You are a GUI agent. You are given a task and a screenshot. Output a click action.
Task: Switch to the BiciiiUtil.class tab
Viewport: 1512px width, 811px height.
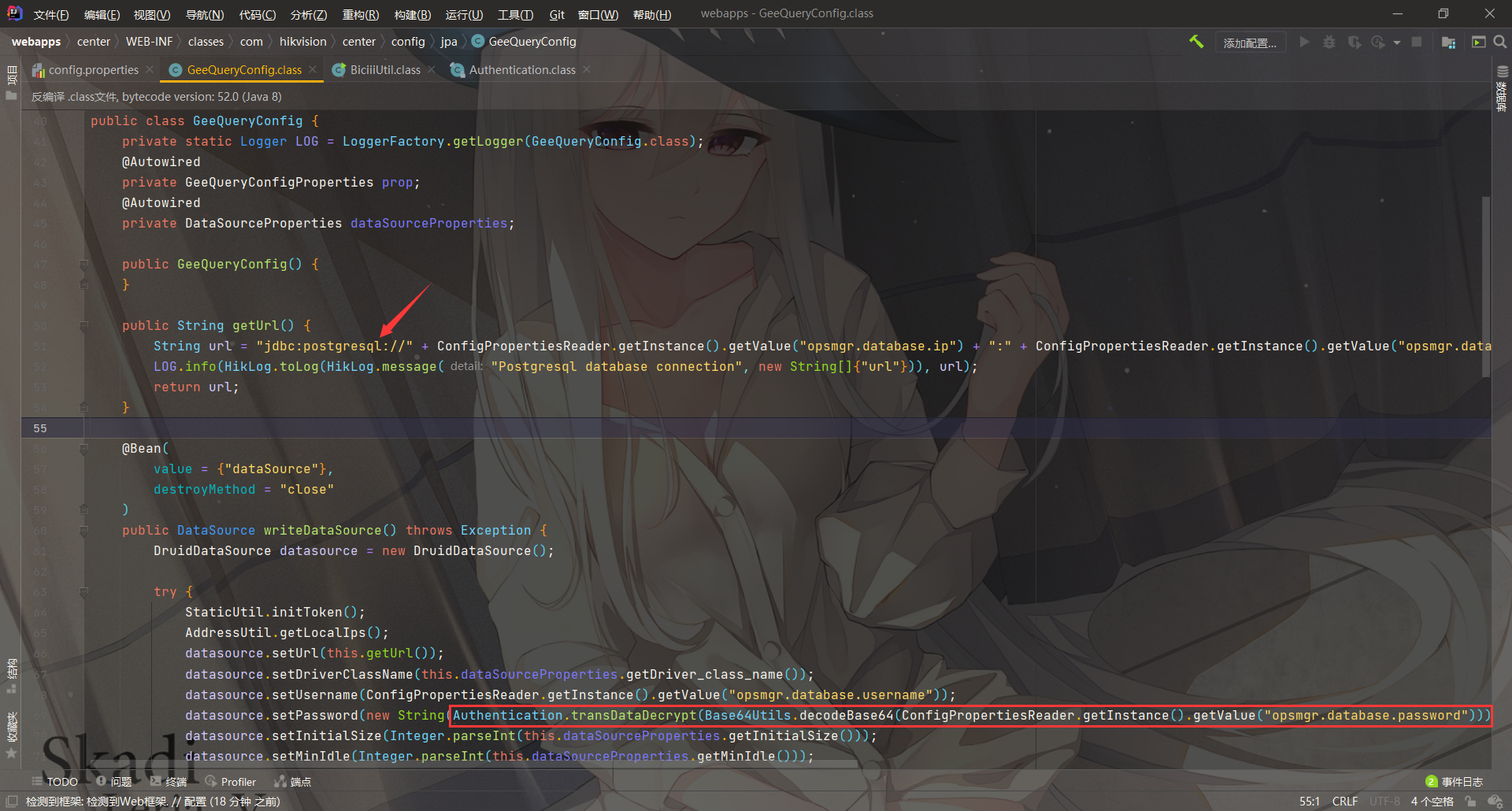coord(385,69)
